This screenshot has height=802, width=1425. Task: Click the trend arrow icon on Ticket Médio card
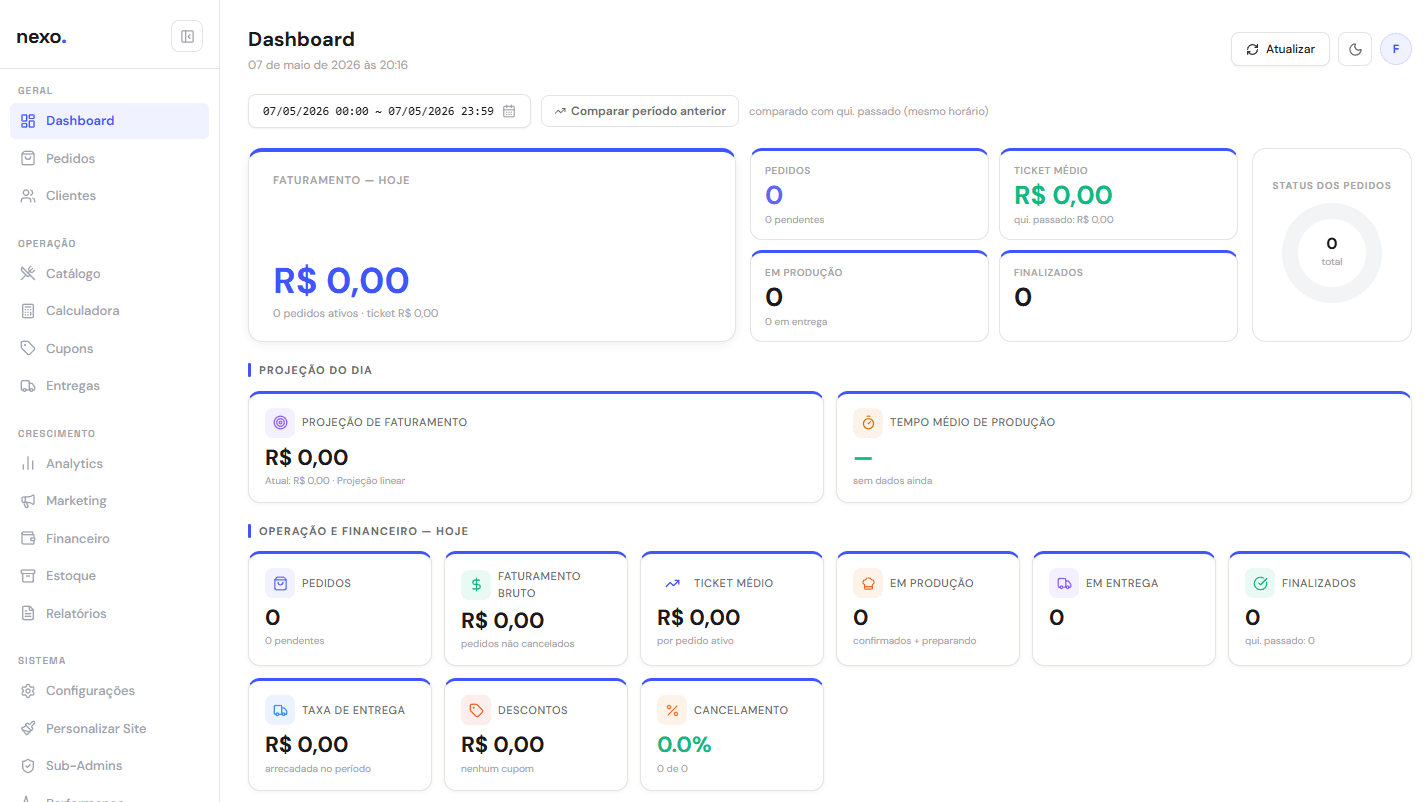(x=672, y=583)
